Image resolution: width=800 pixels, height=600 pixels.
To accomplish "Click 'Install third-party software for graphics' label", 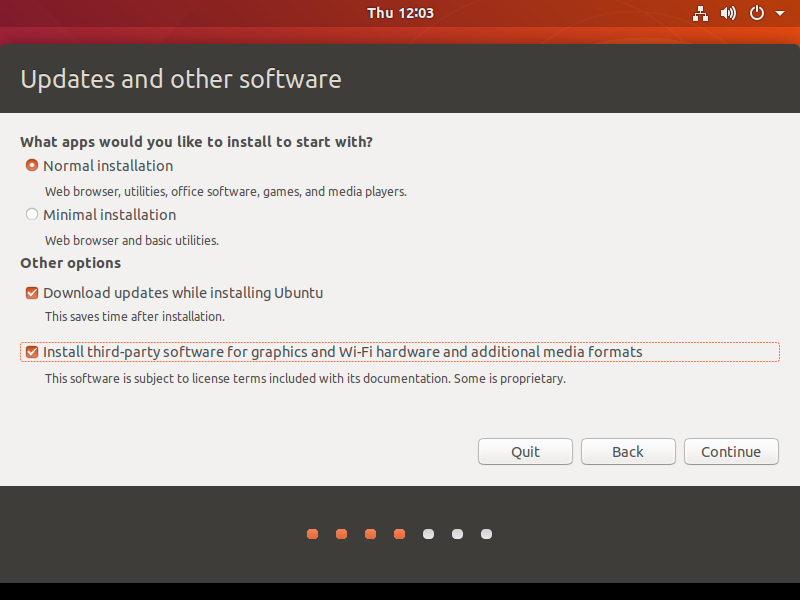I will (343, 352).
